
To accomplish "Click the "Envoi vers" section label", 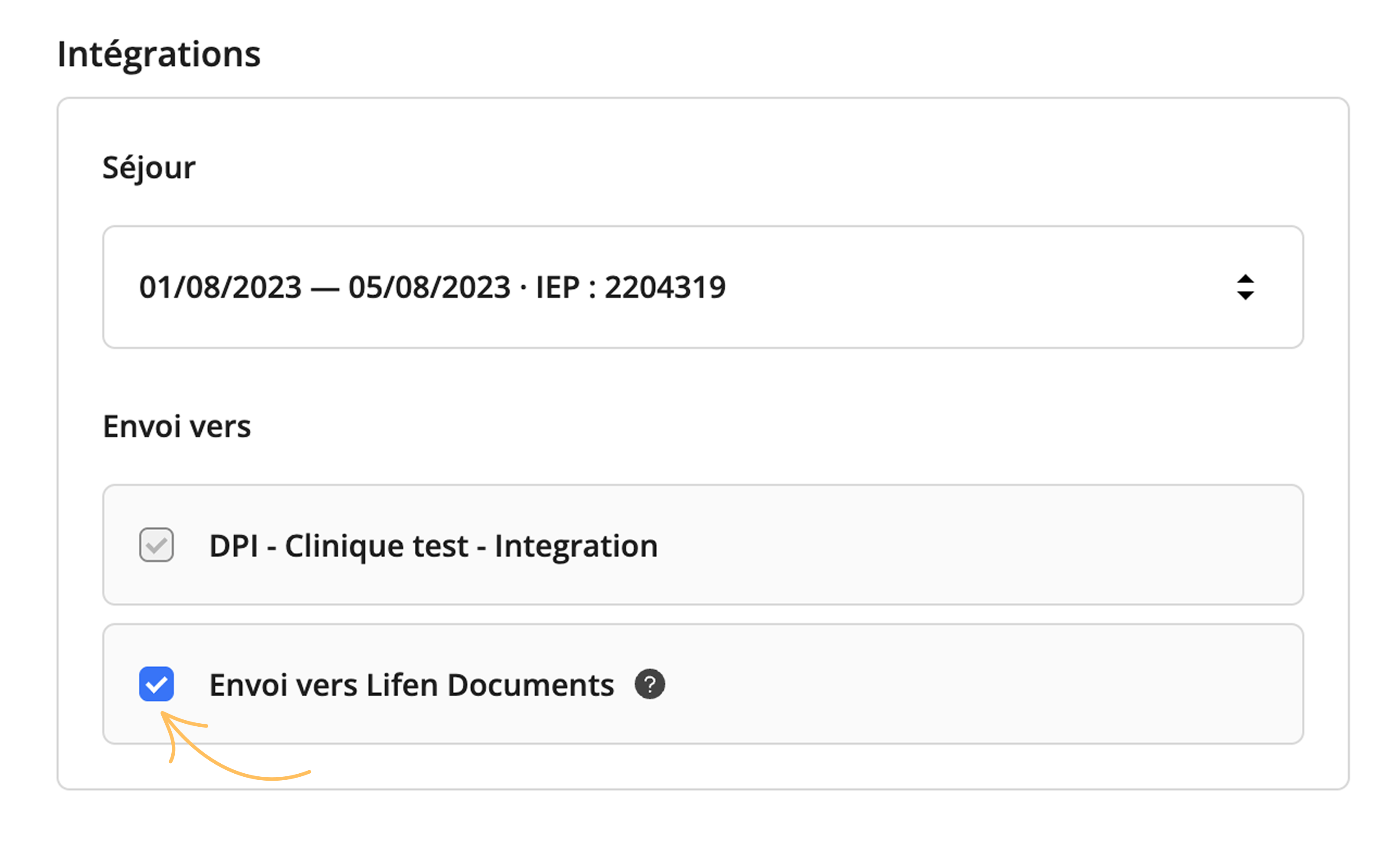I will pos(177,427).
